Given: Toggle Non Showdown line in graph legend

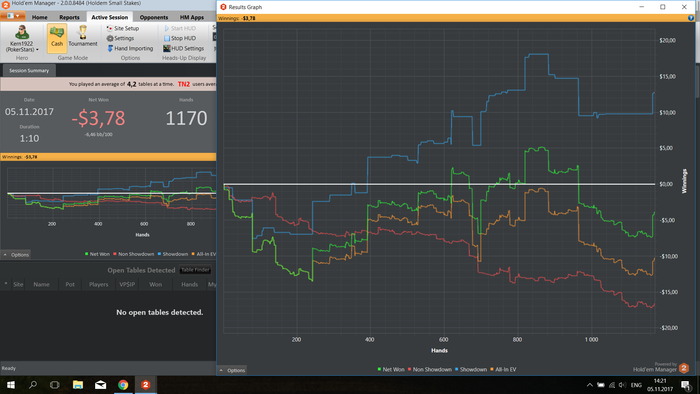Looking at the screenshot, I should tap(429, 369).
